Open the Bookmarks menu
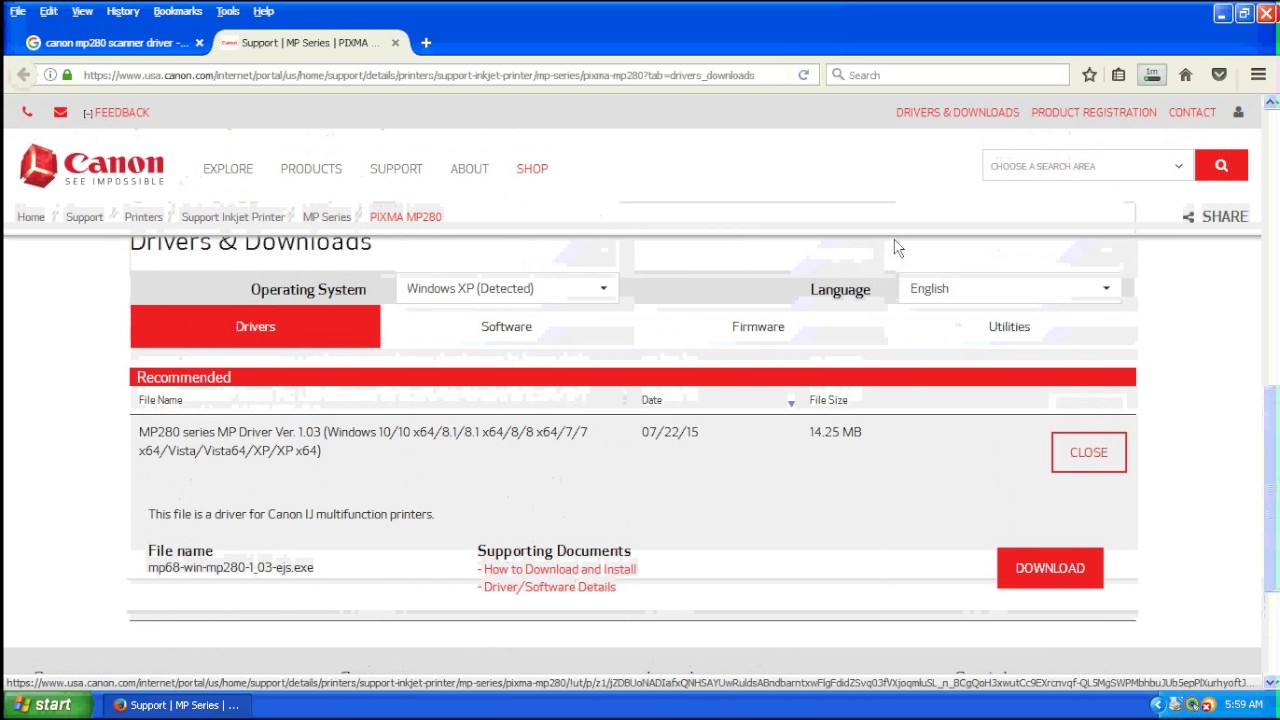This screenshot has height=720, width=1280. click(178, 11)
